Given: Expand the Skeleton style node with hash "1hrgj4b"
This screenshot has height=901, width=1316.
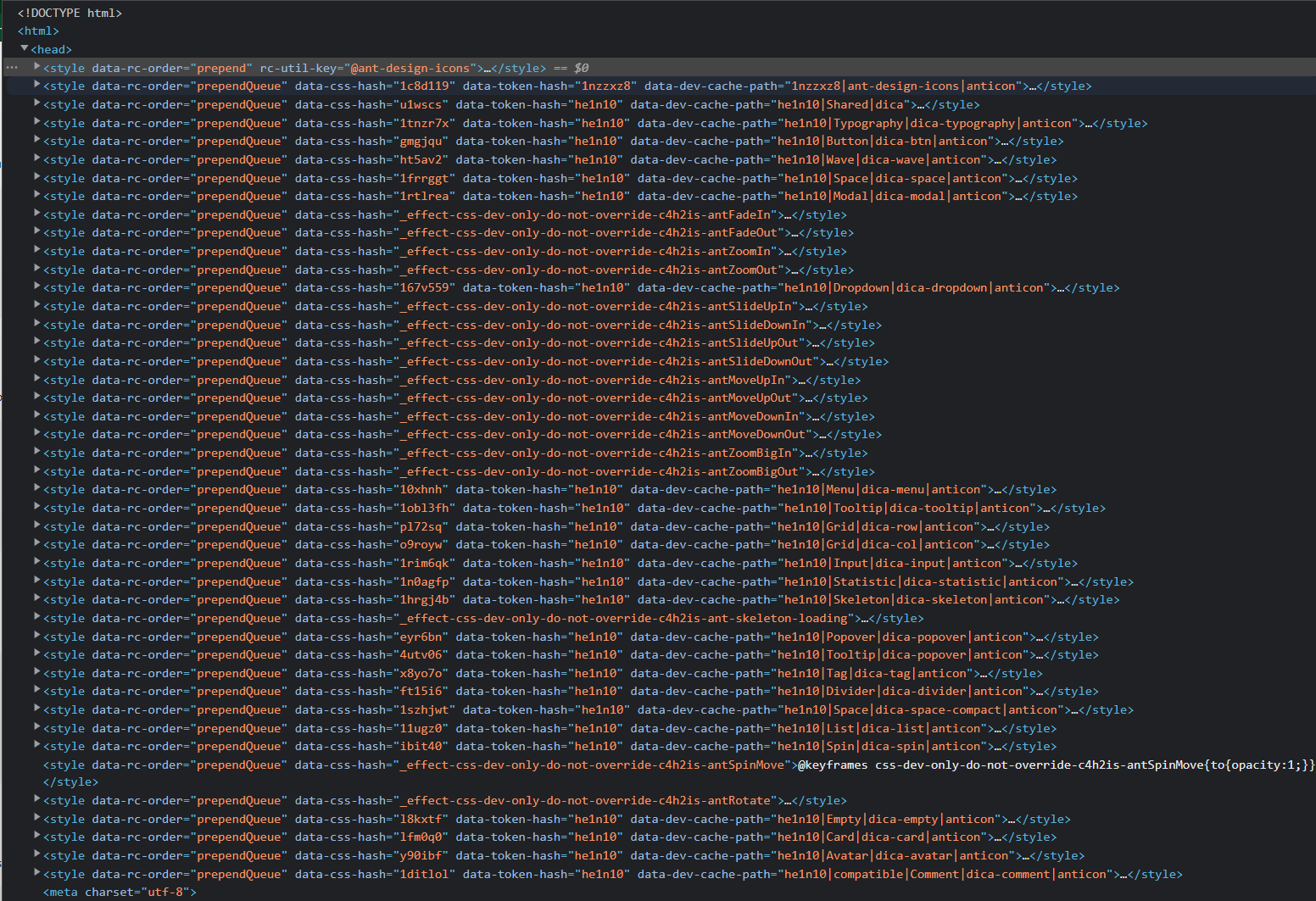Looking at the screenshot, I should [36, 599].
